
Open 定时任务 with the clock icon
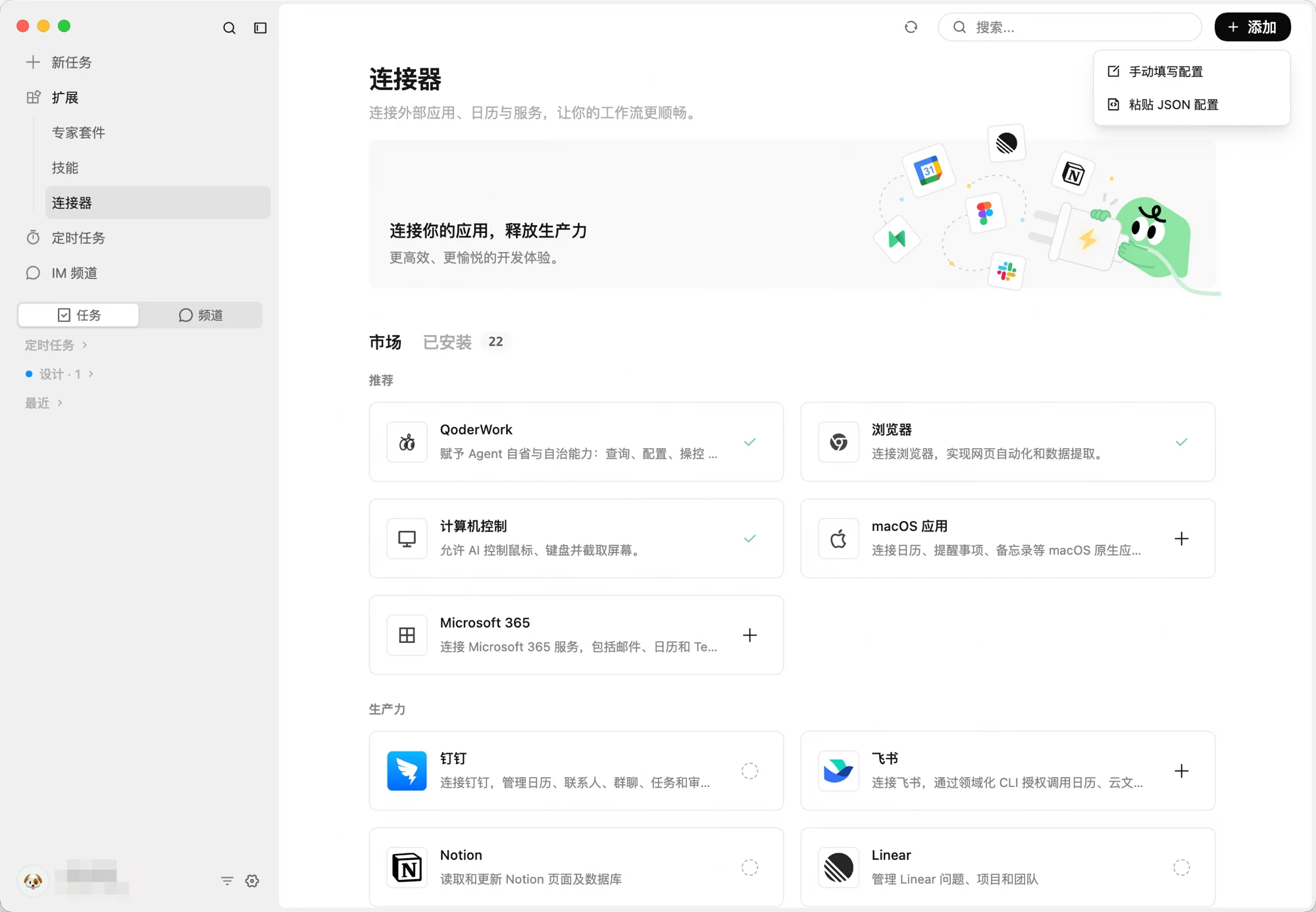(x=66, y=238)
